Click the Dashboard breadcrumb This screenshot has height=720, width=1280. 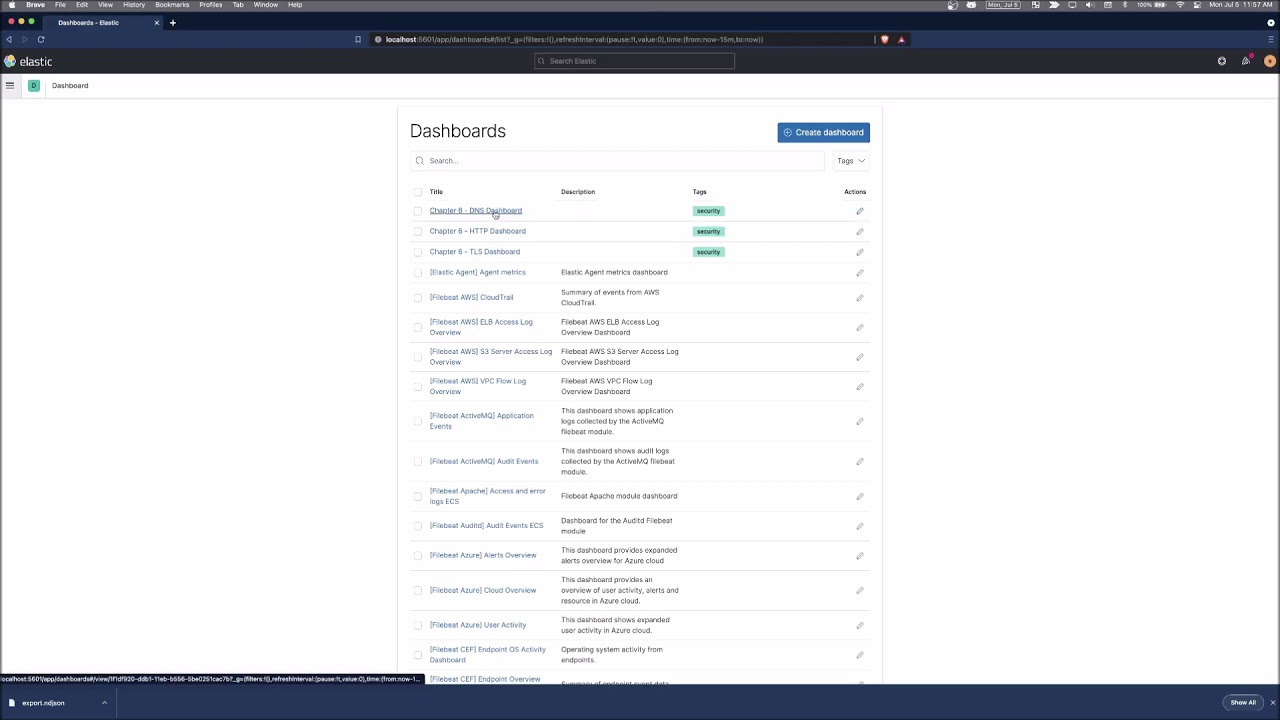click(x=70, y=85)
